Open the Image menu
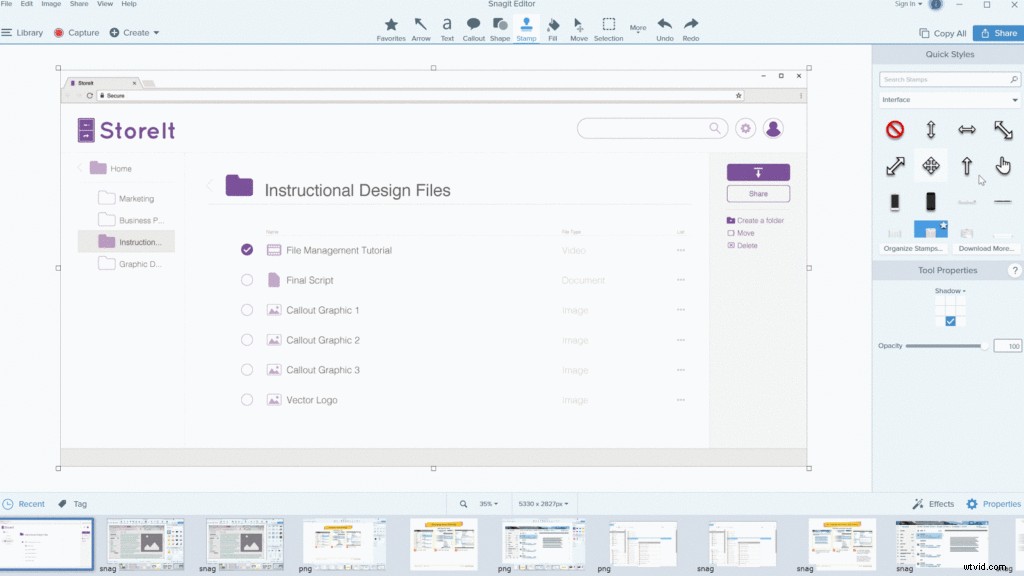Image resolution: width=1024 pixels, height=576 pixels. (49, 4)
